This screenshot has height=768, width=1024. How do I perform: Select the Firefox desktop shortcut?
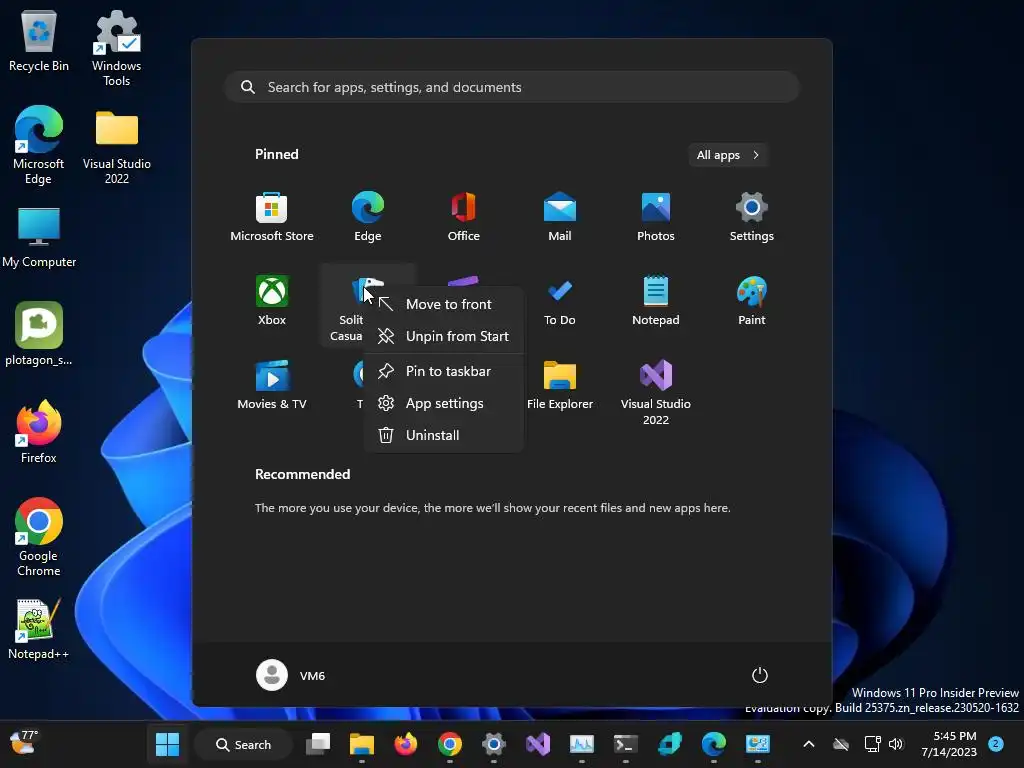pos(39,432)
